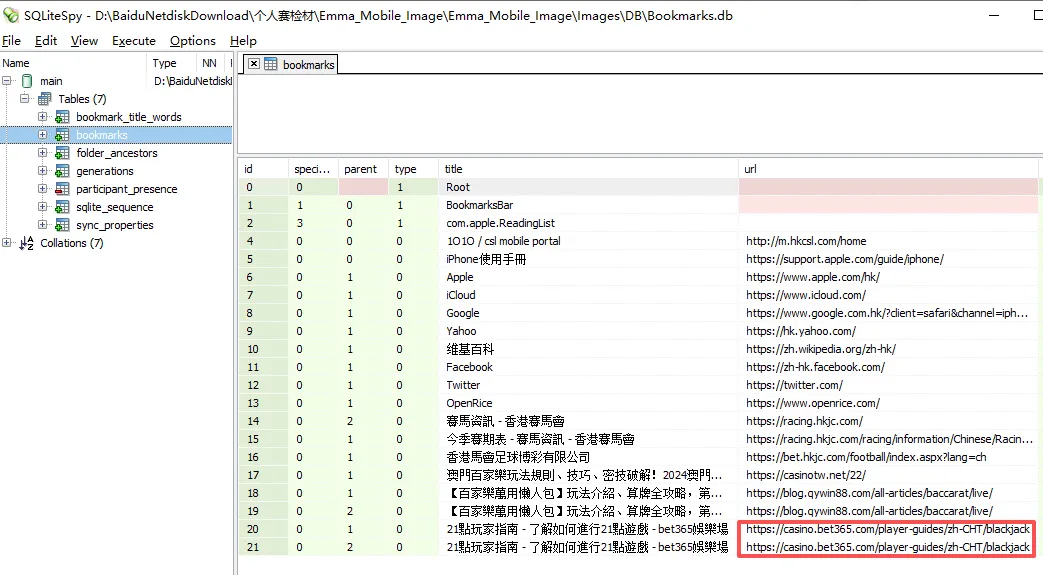Select the https://casinotw.net/22/ url cell
The image size is (1043, 575).
pyautogui.click(x=888, y=475)
